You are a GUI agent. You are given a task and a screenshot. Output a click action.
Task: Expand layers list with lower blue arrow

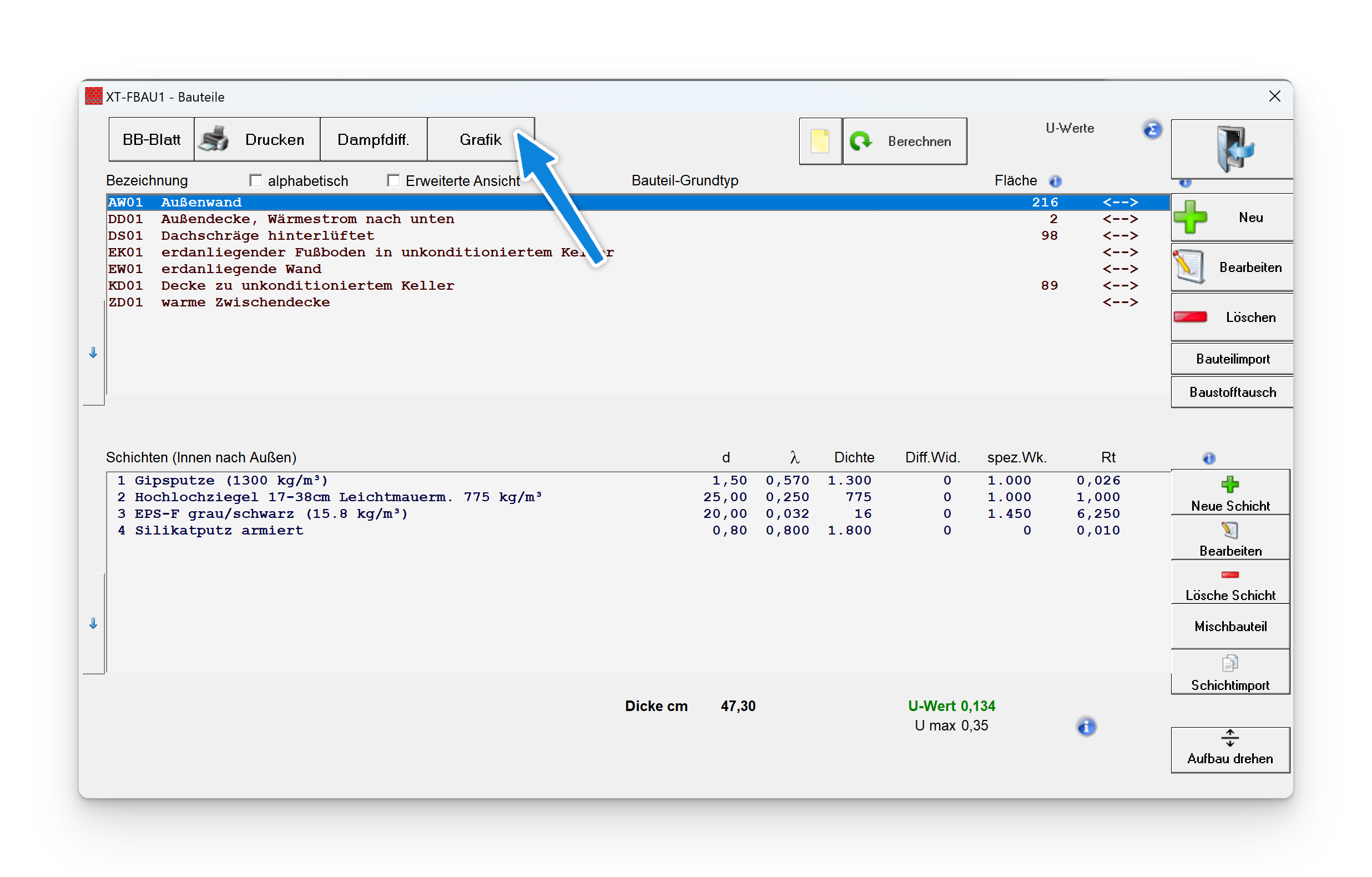93,624
